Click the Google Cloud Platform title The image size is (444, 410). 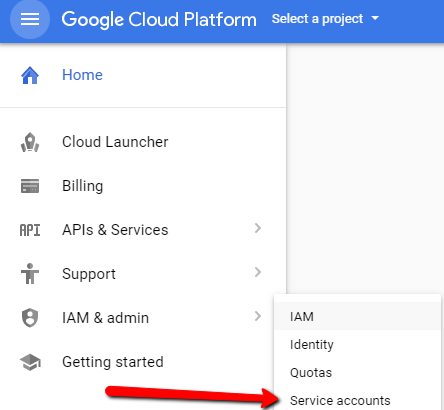coord(159,19)
